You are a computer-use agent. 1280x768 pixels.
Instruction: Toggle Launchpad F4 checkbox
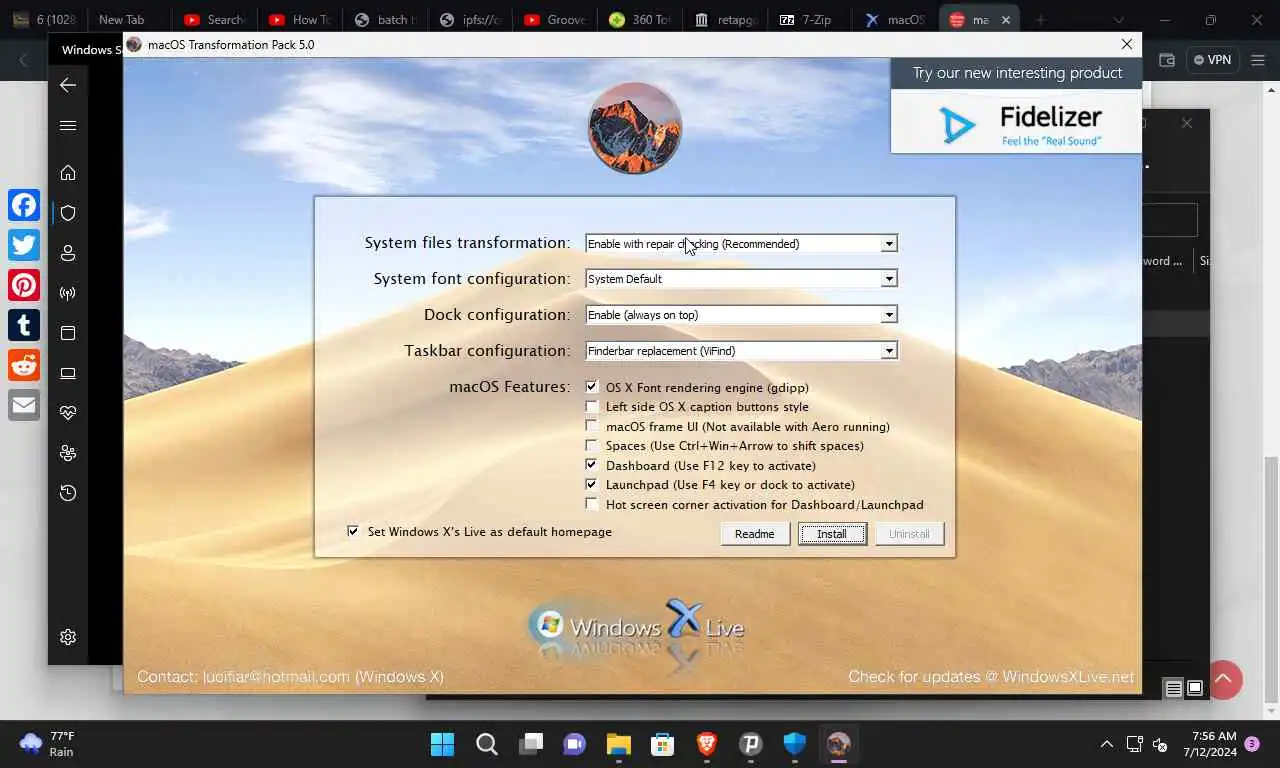click(x=592, y=485)
